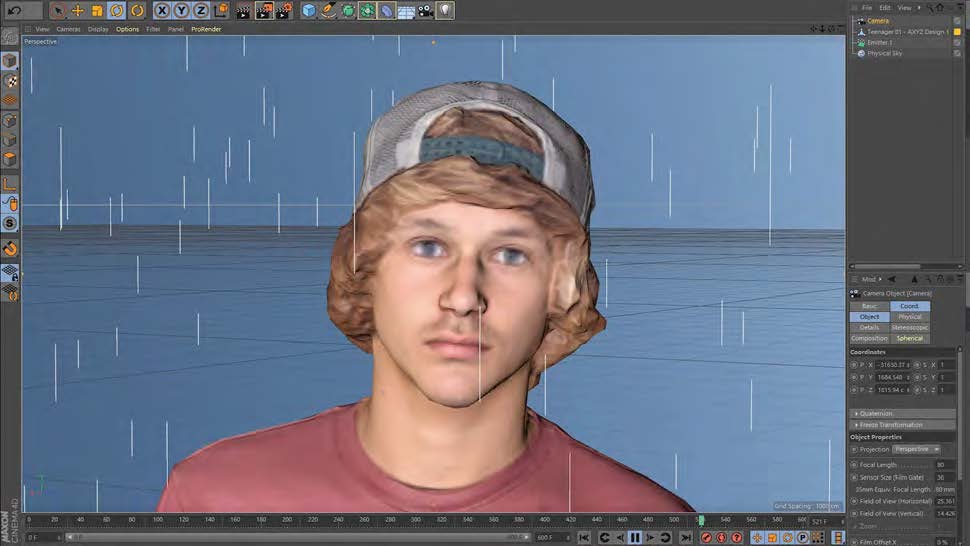Click Teenager 01 yellow layer tag

(x=957, y=32)
